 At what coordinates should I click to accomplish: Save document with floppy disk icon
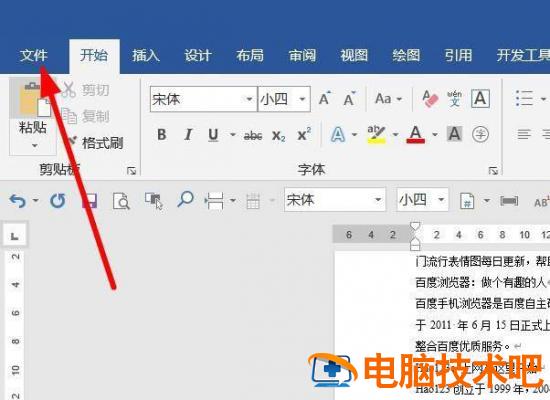(x=89, y=201)
